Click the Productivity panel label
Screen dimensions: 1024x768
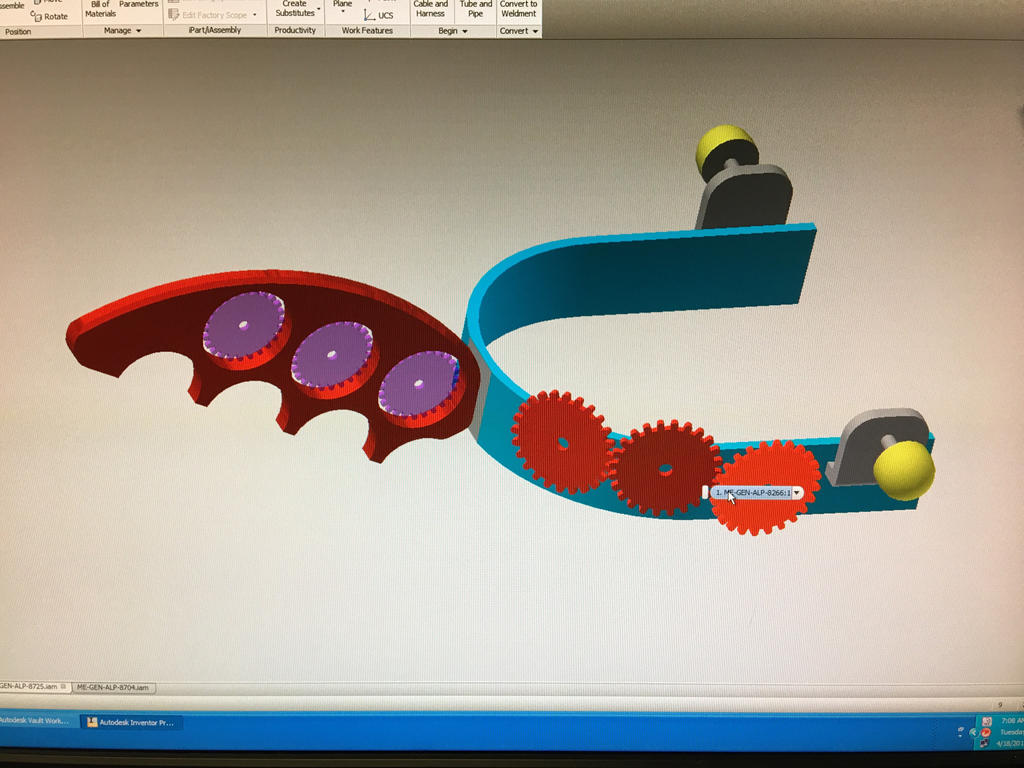(295, 31)
